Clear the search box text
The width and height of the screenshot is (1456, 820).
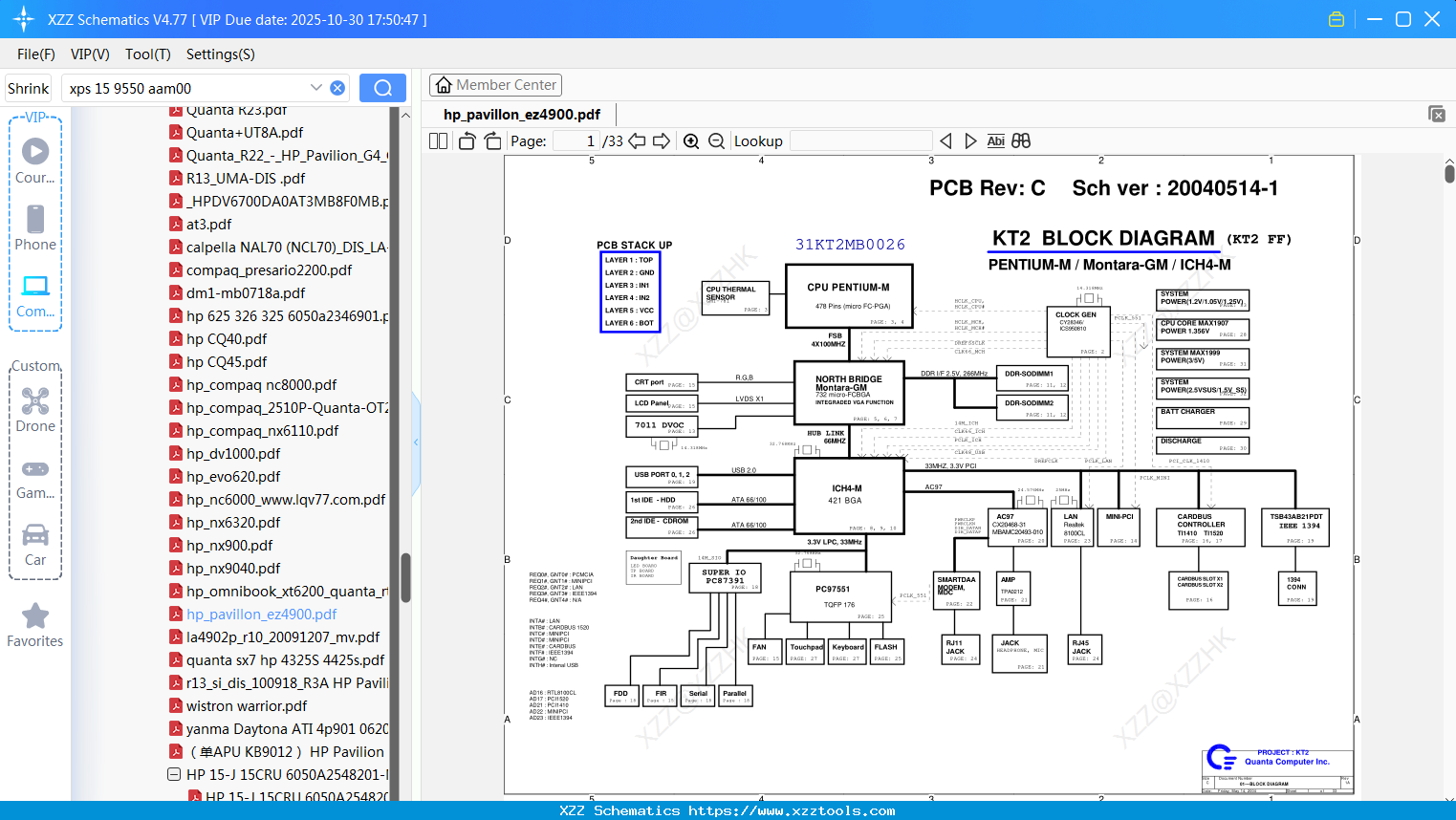click(337, 88)
